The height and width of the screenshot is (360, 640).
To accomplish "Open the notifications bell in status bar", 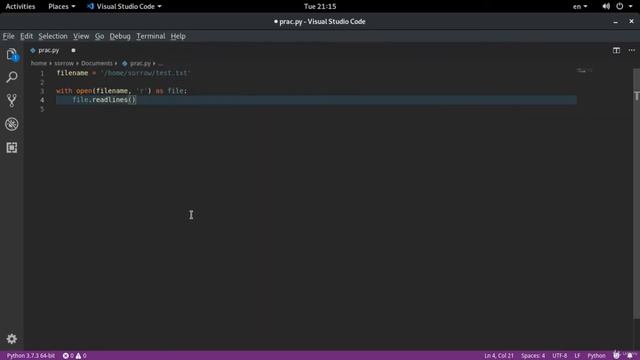I will tap(630, 356).
